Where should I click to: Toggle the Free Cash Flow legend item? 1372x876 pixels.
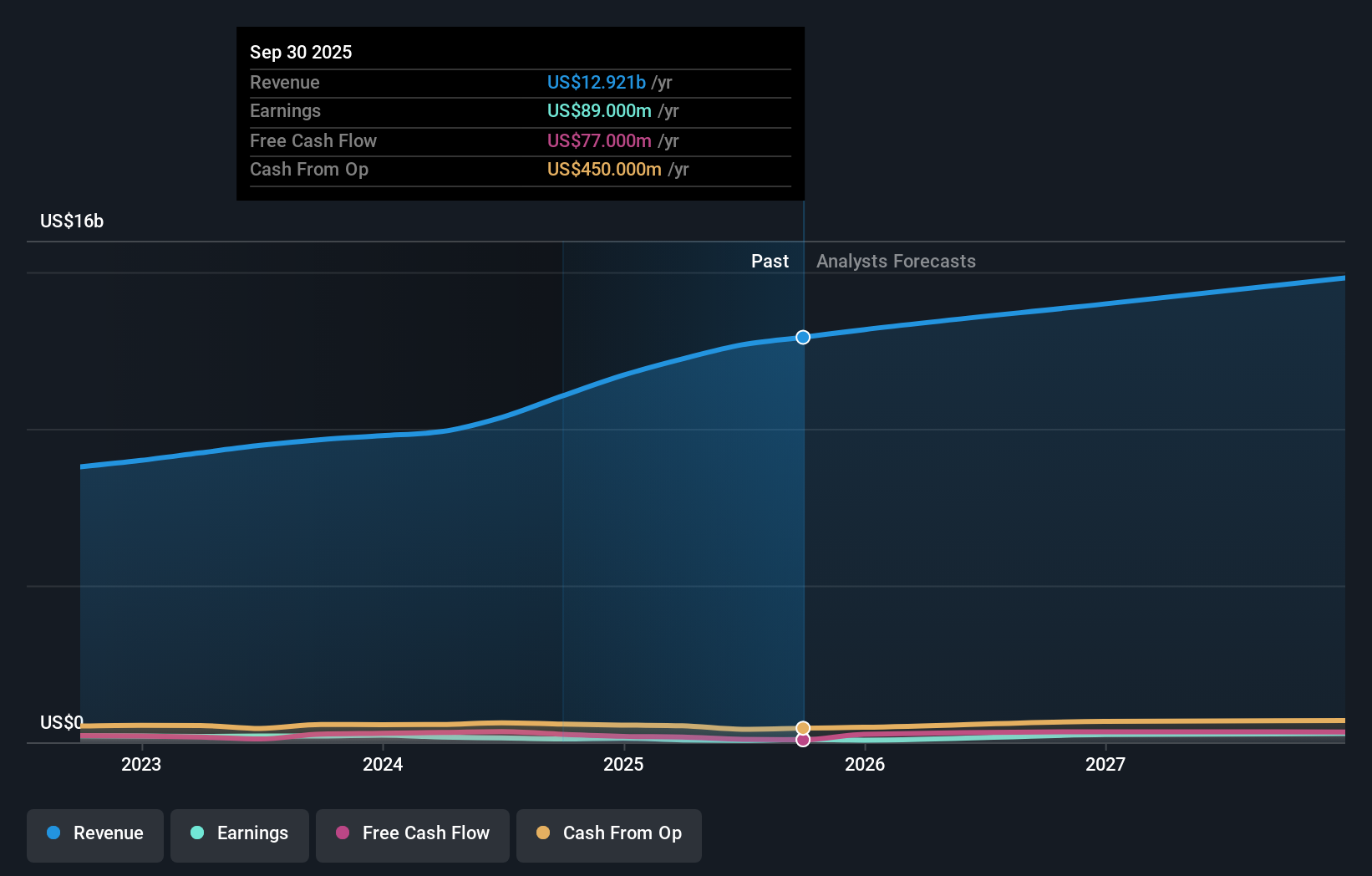pos(412,834)
